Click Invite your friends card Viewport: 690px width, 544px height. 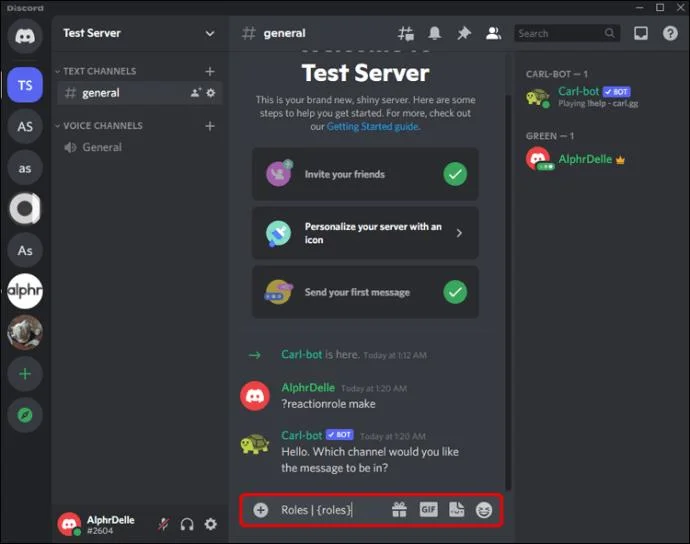(x=365, y=174)
